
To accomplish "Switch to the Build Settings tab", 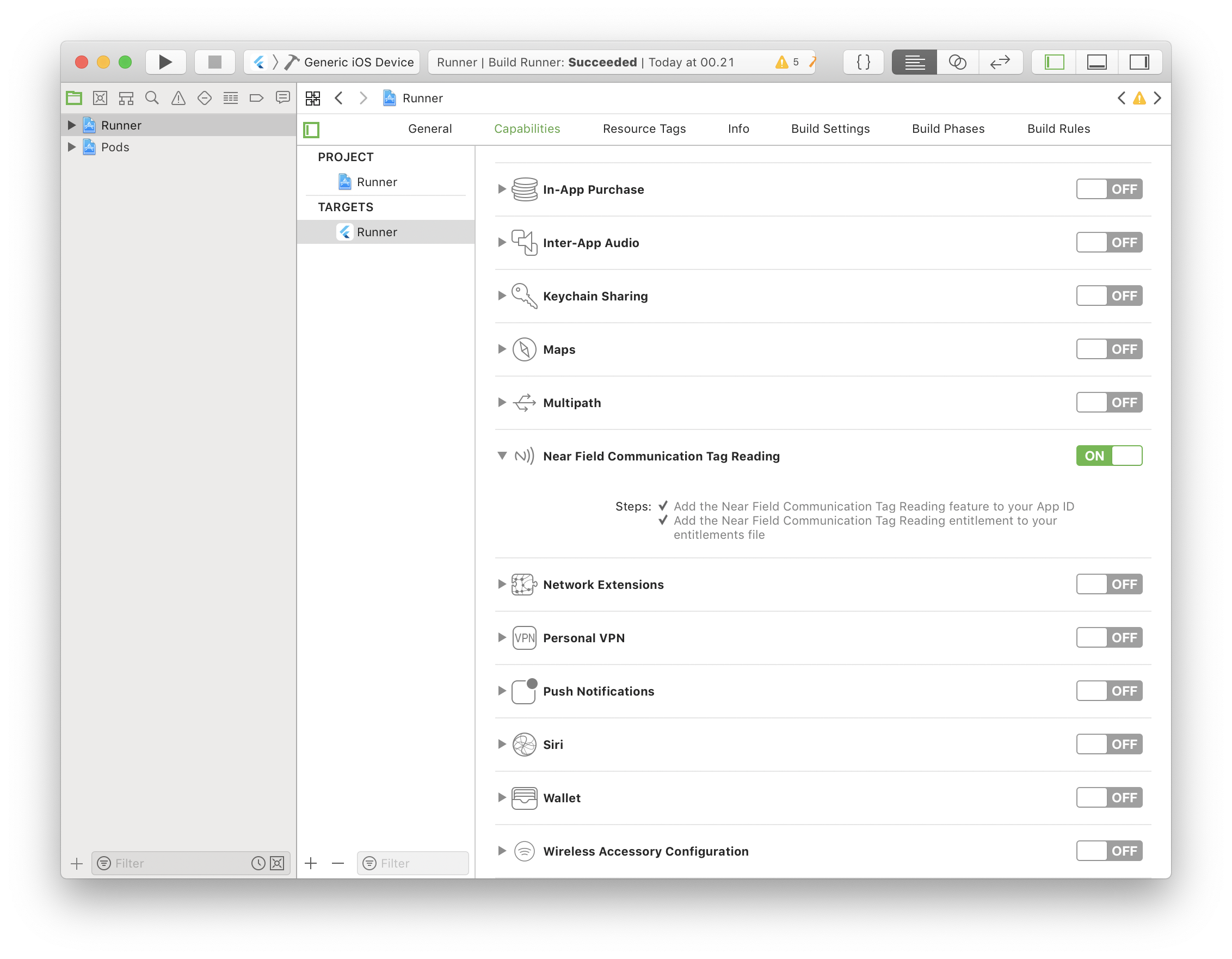I will [x=830, y=128].
